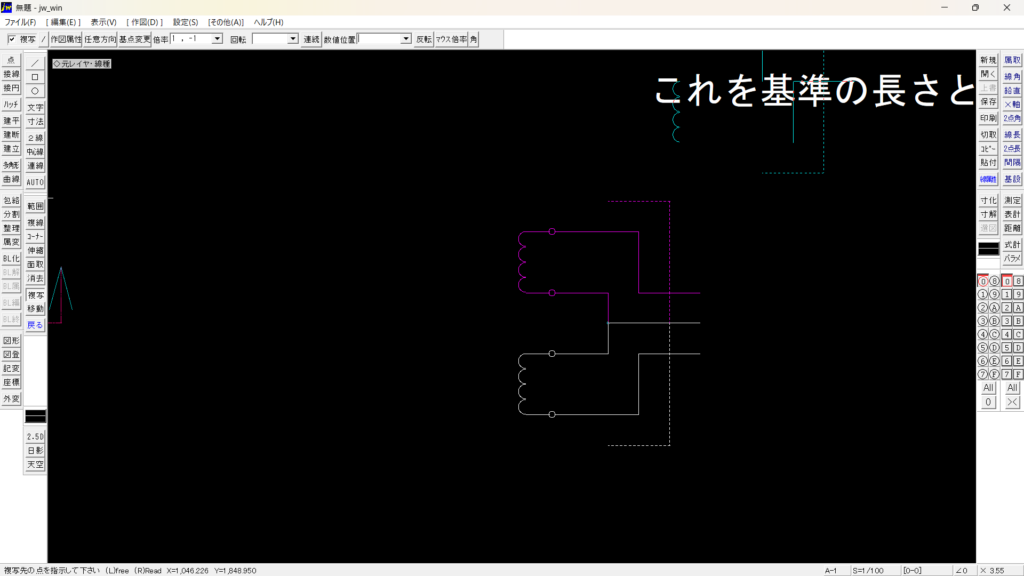
Task: Click the 基点変更 button
Action: click(x=134, y=39)
